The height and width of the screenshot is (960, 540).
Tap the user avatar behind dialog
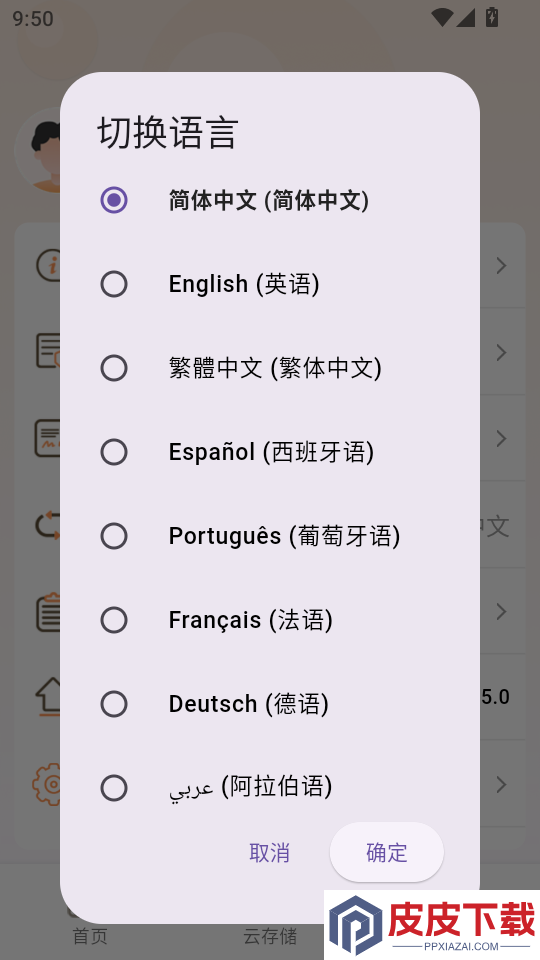coord(38,151)
